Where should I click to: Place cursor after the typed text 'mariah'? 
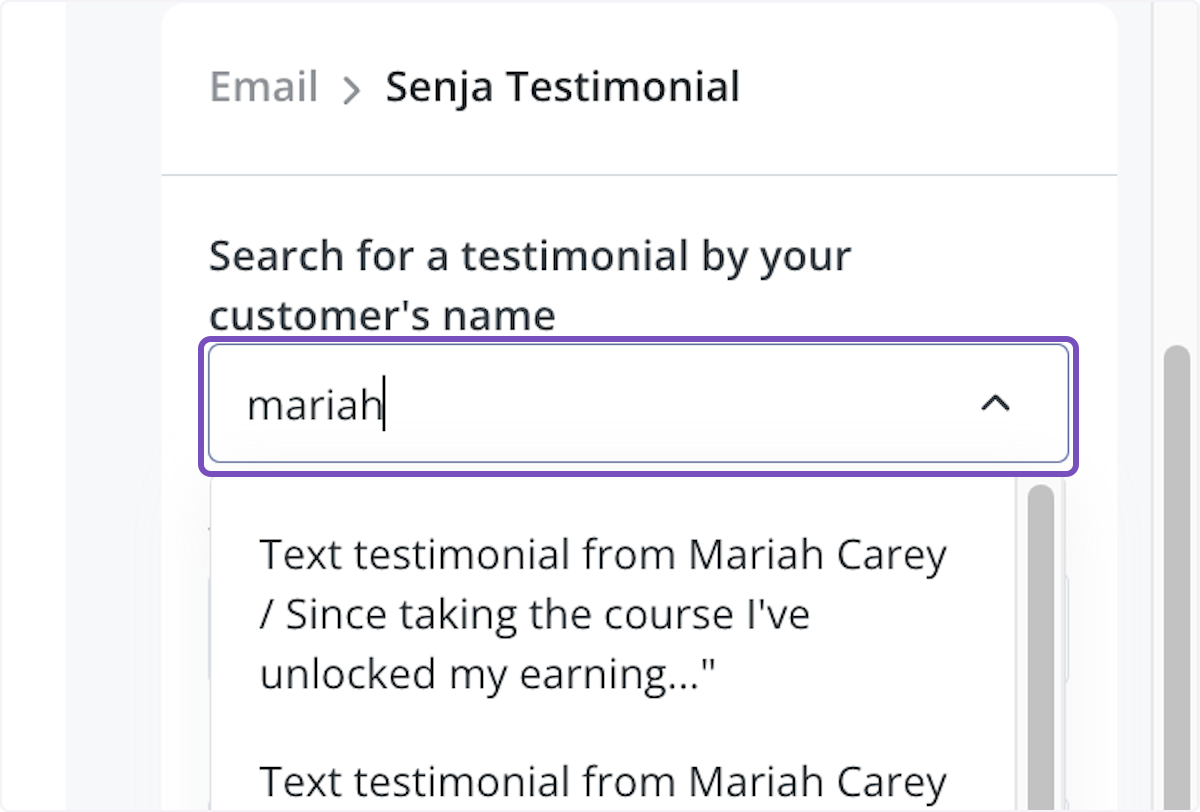(x=385, y=403)
